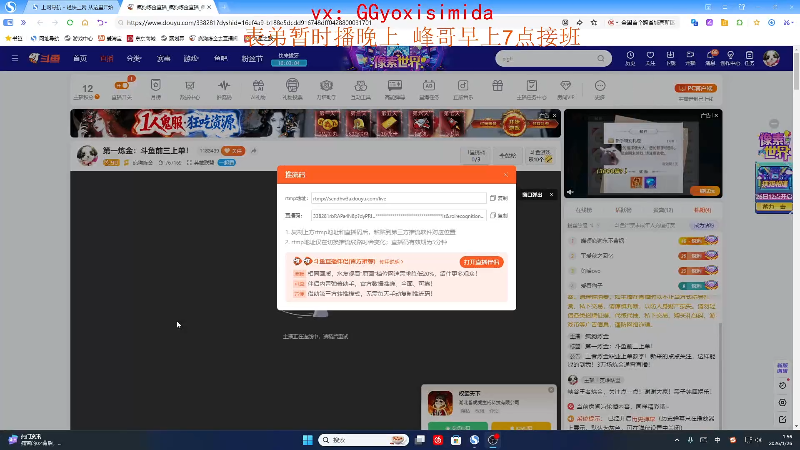Viewport: 800px width, 450px height.
Task: Close the orange stream key dialog
Action: (x=506, y=175)
